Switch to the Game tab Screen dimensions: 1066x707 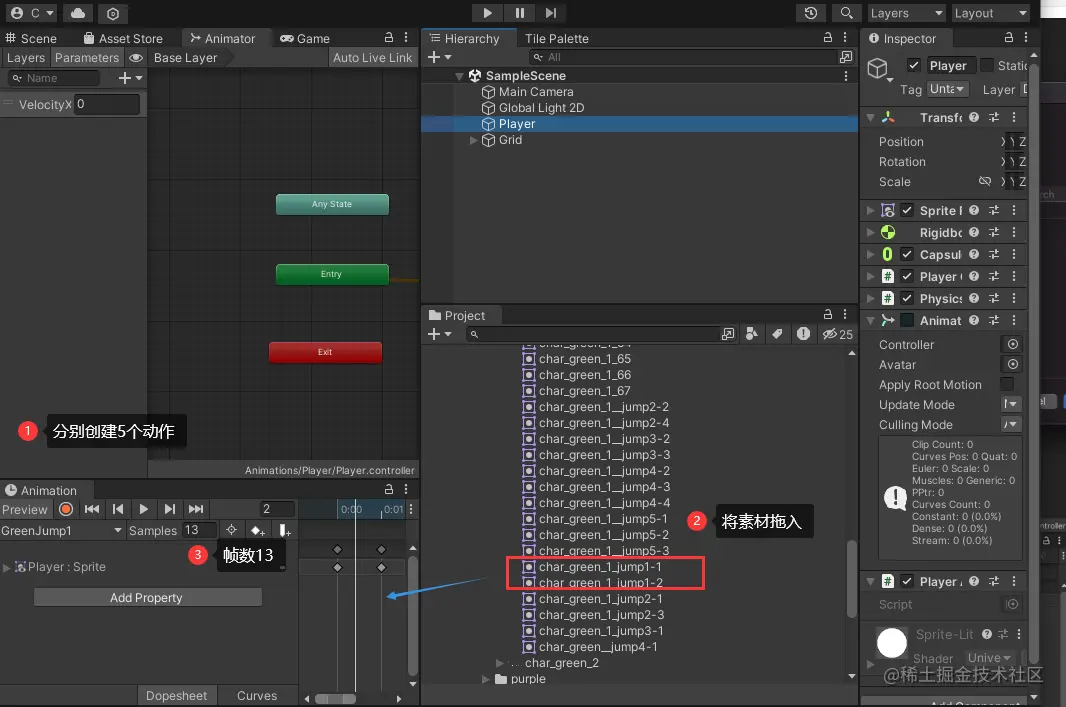305,39
